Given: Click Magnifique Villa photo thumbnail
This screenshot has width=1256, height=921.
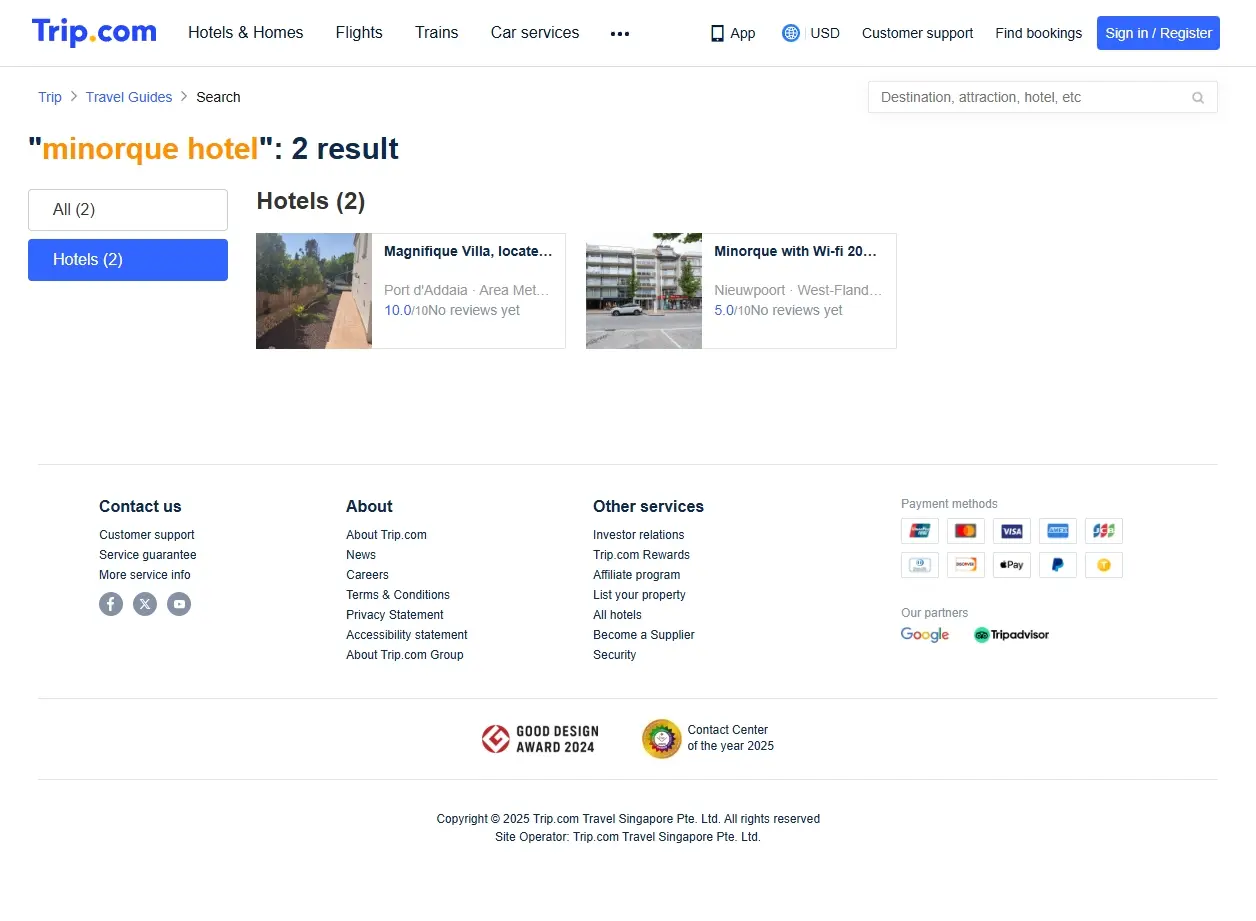Looking at the screenshot, I should click(x=314, y=291).
